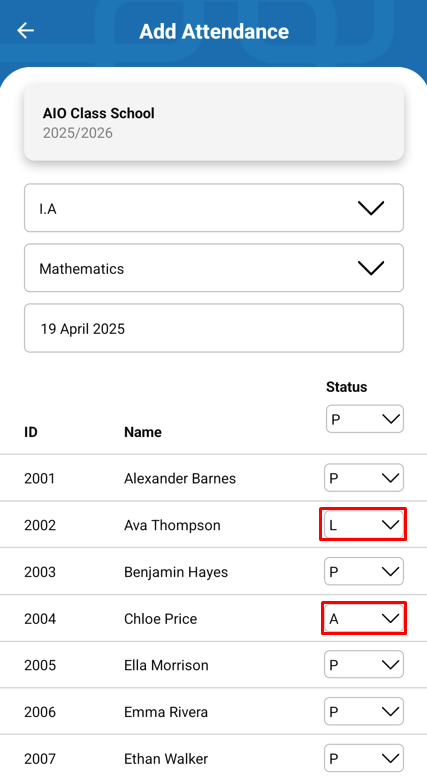This screenshot has width=427, height=777.
Task: Click the chevron icon in the Mathematics field
Action: (x=371, y=268)
